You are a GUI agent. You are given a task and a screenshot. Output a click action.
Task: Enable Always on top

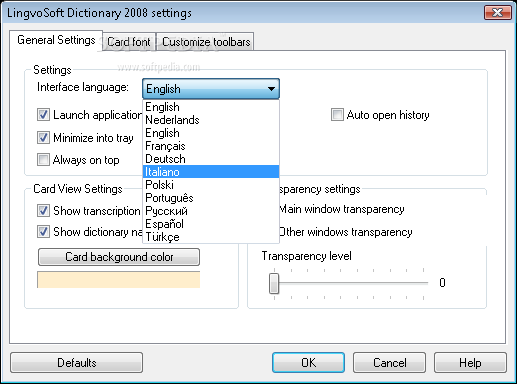click(43, 160)
